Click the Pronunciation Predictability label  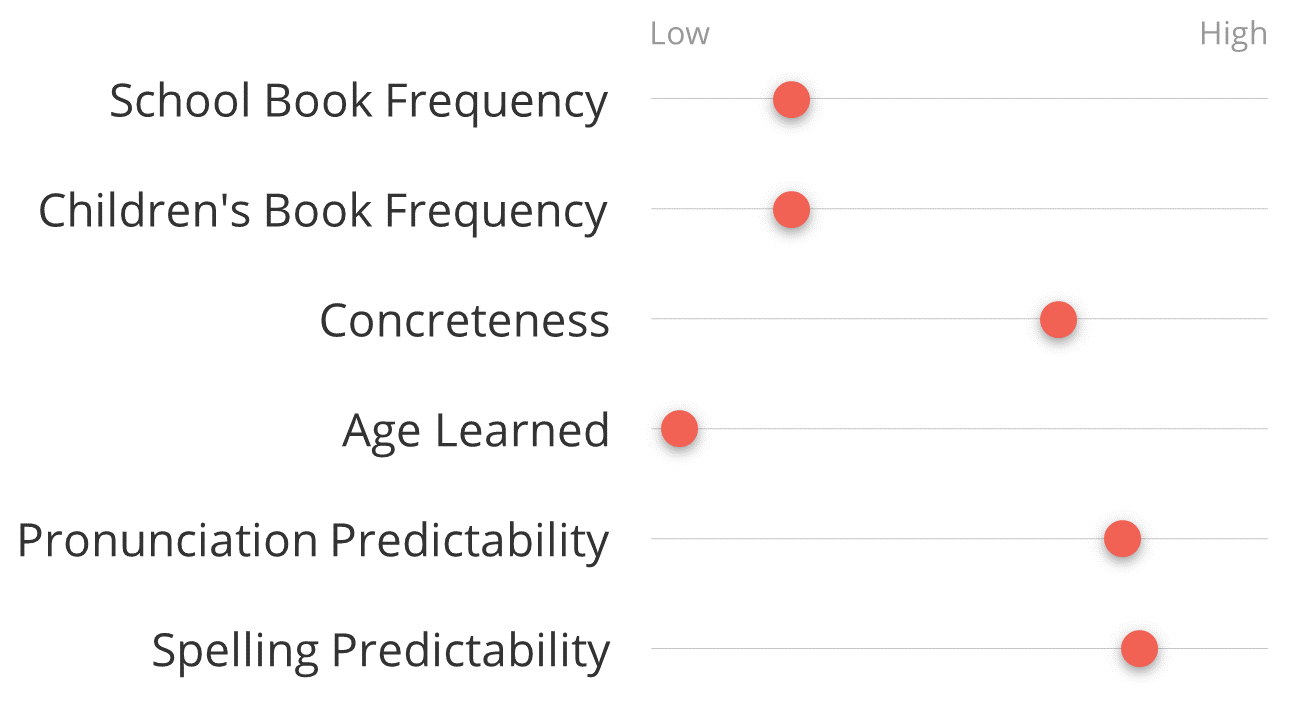[313, 541]
